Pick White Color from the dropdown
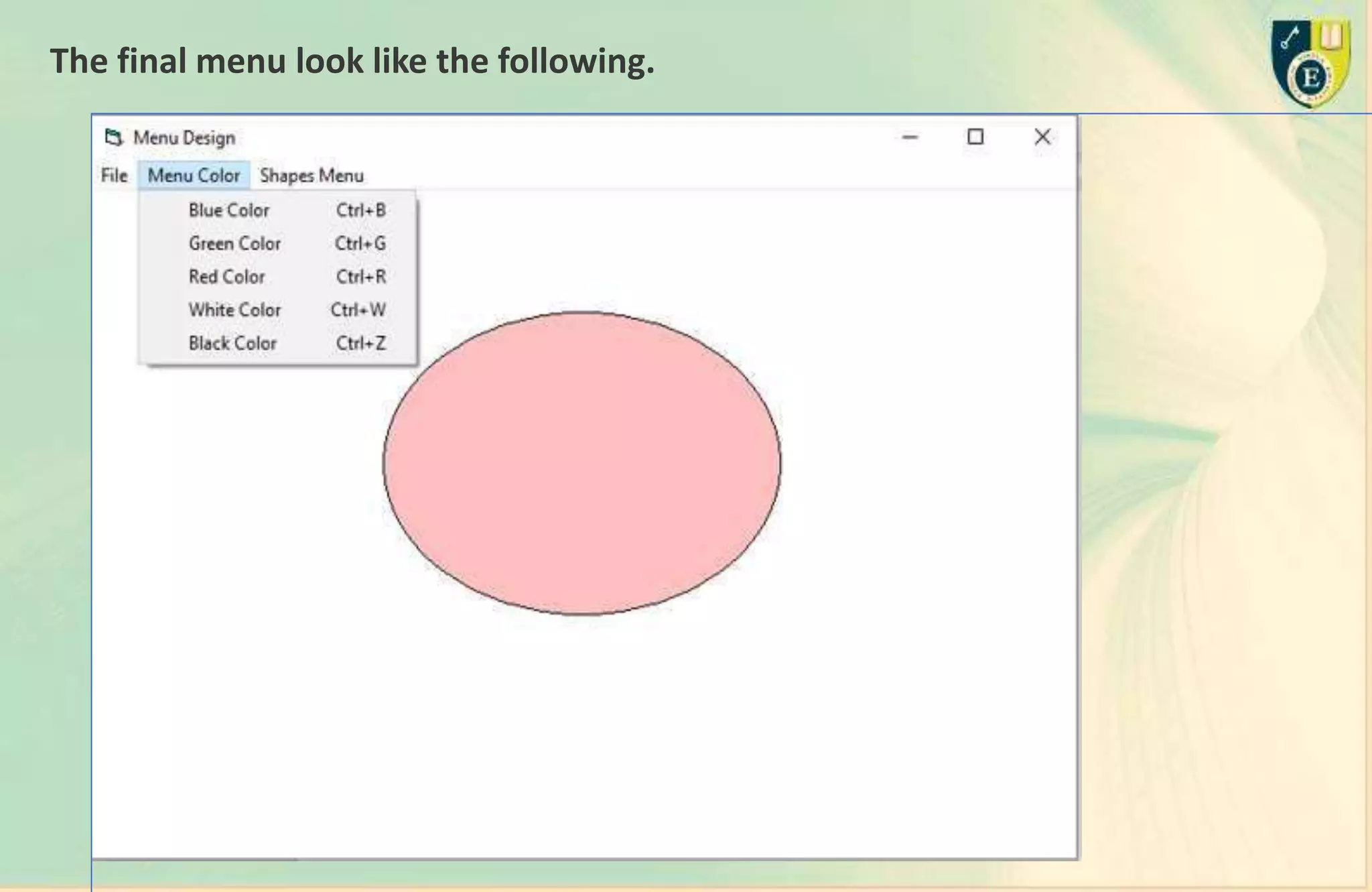Image resolution: width=1372 pixels, height=892 pixels. point(234,310)
